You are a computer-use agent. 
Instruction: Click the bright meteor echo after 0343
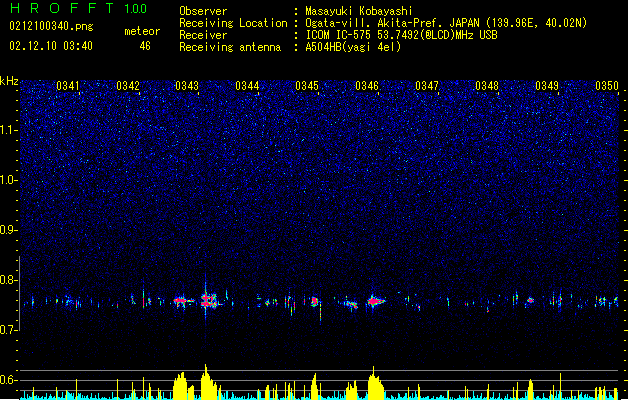[209, 300]
